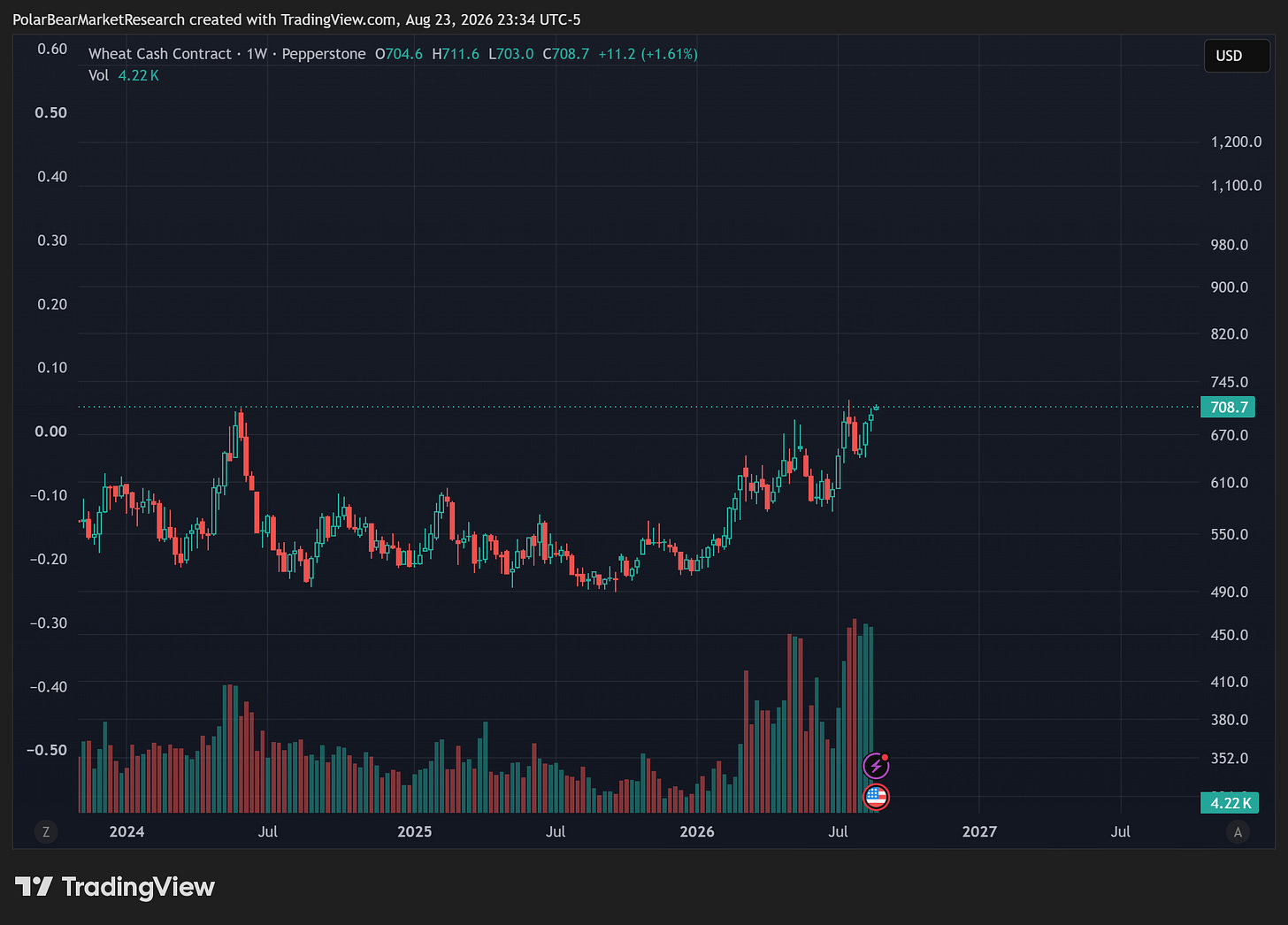Click the 450.0 price axis label
The image size is (1288, 925).
point(1230,635)
